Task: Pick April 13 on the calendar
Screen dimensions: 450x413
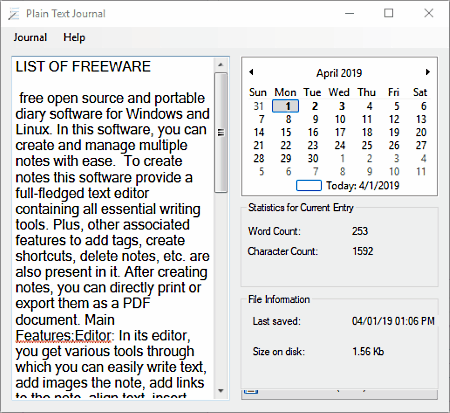Action: point(421,119)
